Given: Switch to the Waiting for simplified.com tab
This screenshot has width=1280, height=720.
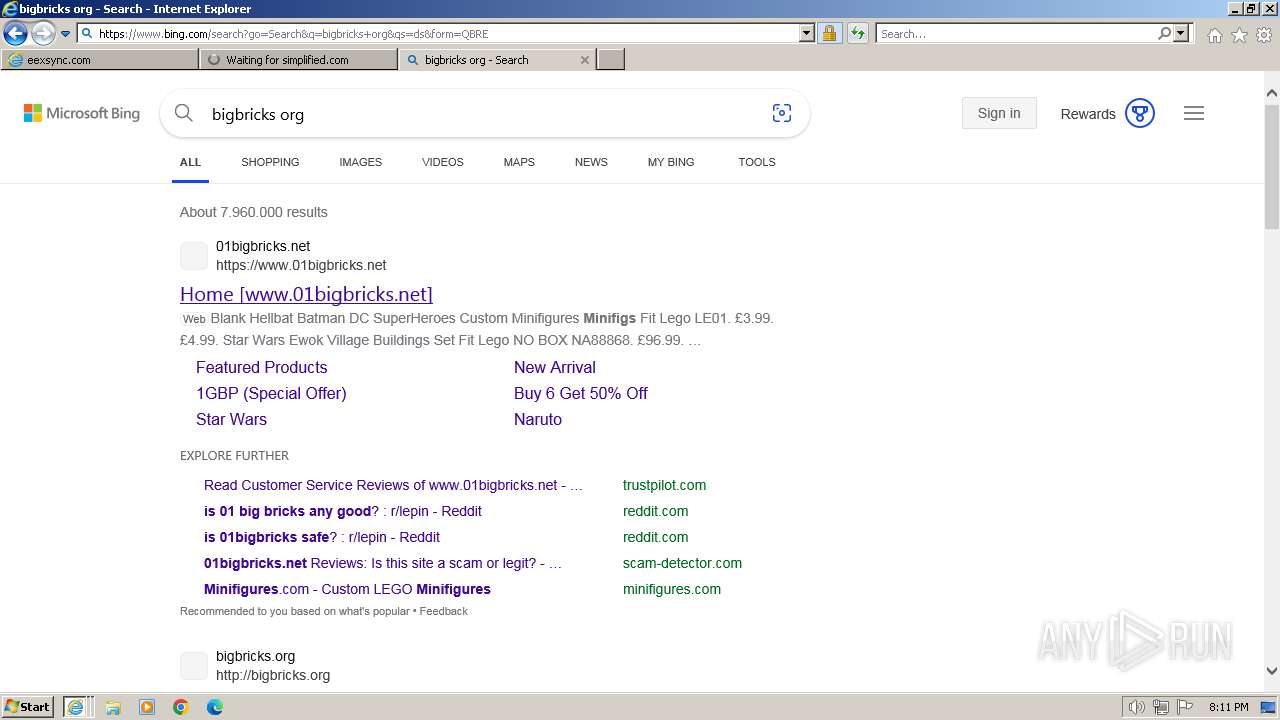Looking at the screenshot, I should pyautogui.click(x=298, y=60).
